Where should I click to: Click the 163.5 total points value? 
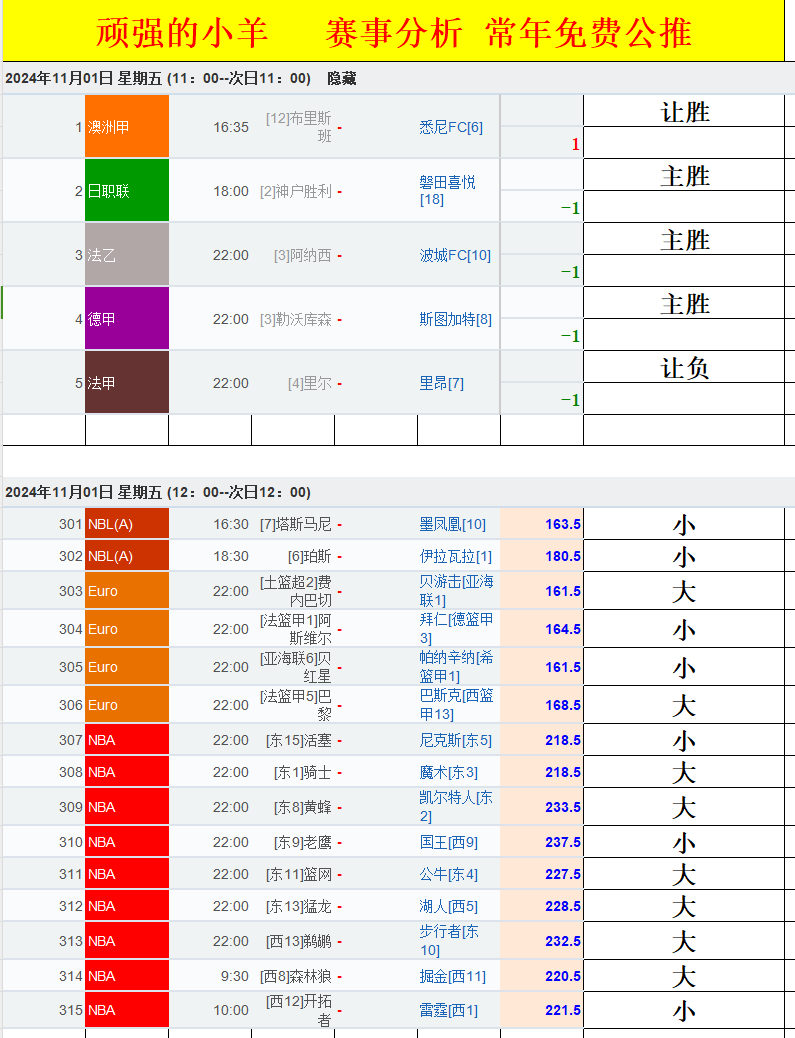pyautogui.click(x=563, y=524)
